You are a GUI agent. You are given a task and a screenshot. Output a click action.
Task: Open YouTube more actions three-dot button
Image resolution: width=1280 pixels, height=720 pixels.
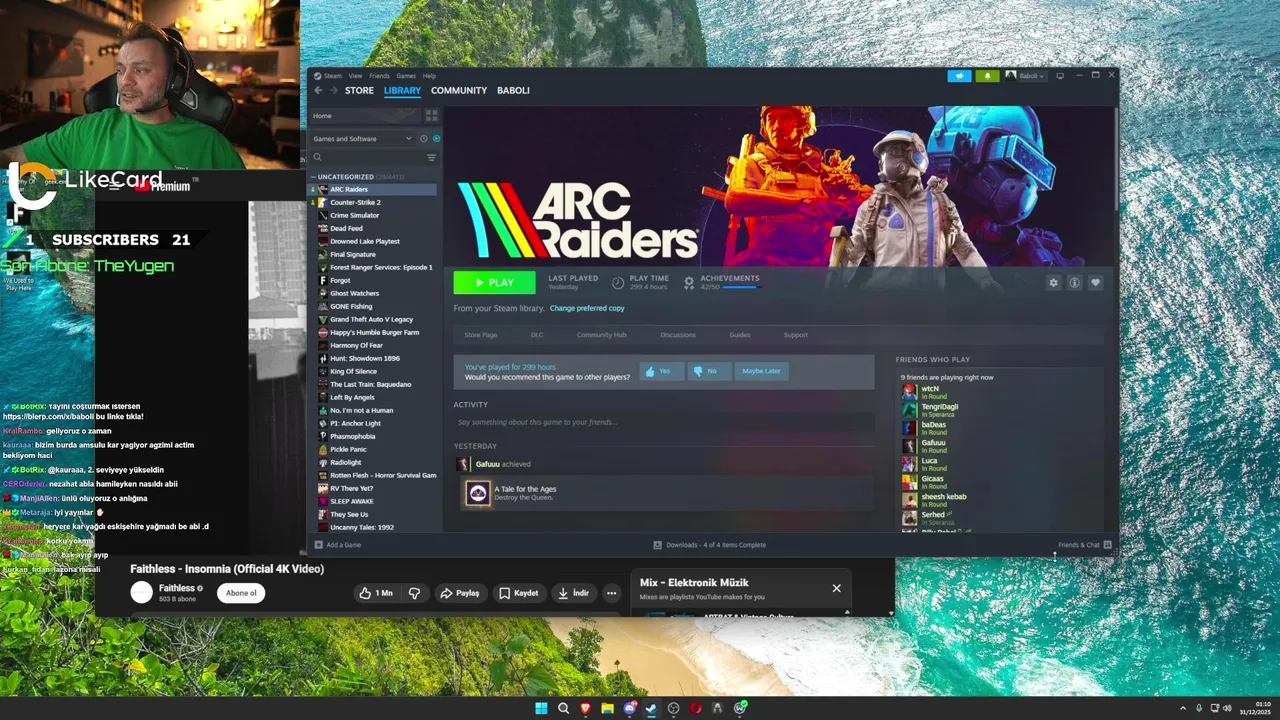point(611,593)
